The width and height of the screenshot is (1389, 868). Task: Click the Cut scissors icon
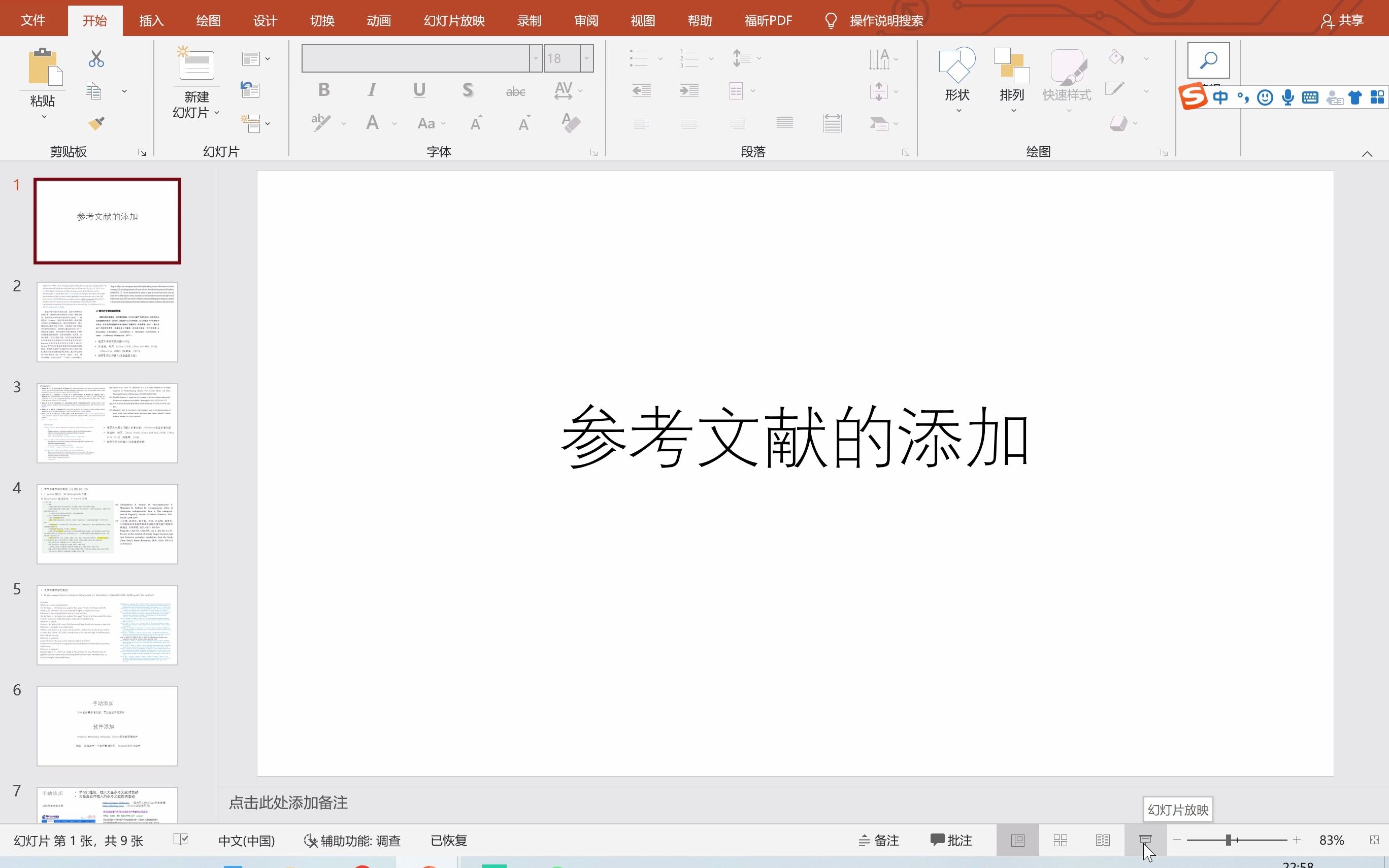tap(96, 58)
